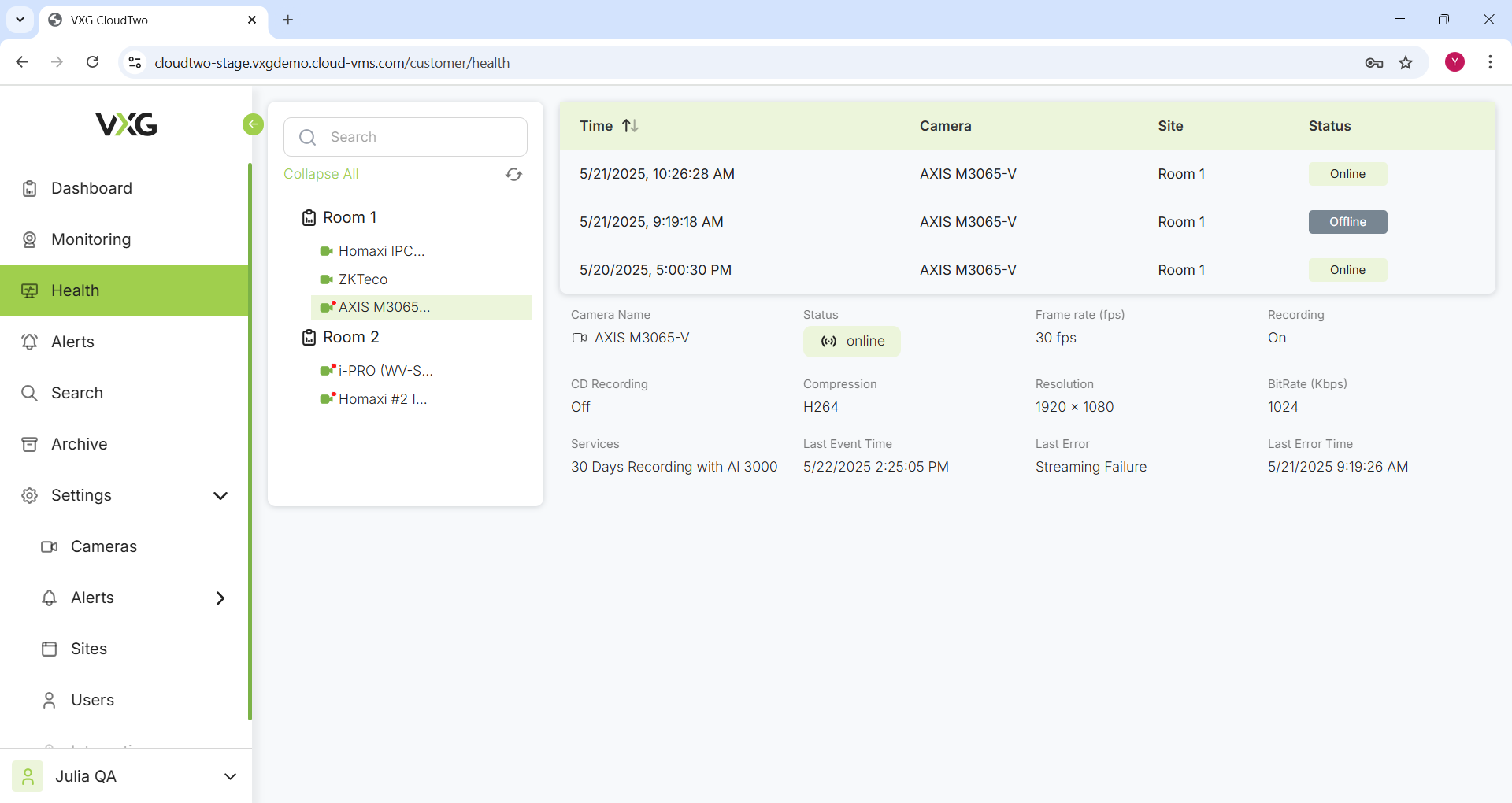Expand the Alerts submenu arrow
Image resolution: width=1512 pixels, height=803 pixels.
pos(220,598)
